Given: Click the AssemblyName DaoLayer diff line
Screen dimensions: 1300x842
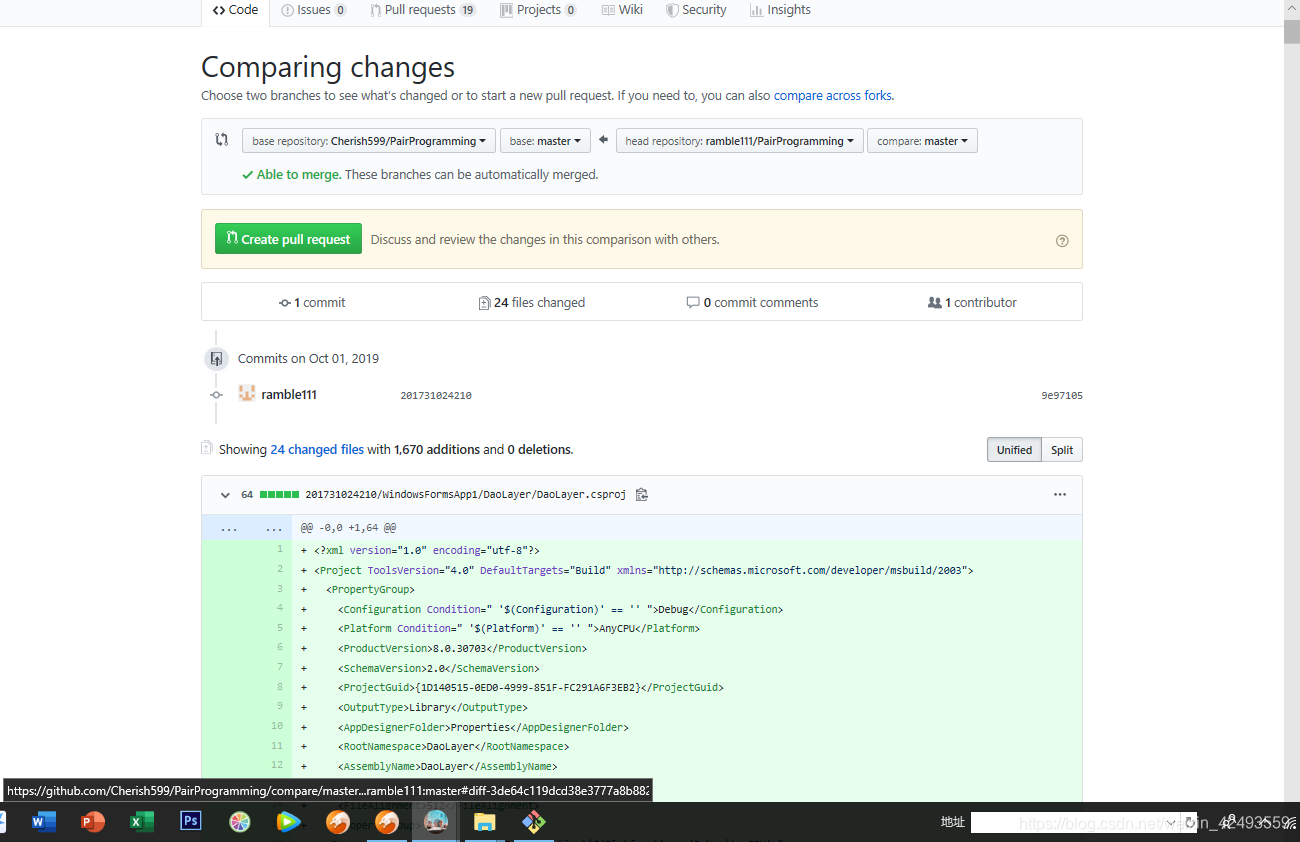Looking at the screenshot, I should coord(687,766).
